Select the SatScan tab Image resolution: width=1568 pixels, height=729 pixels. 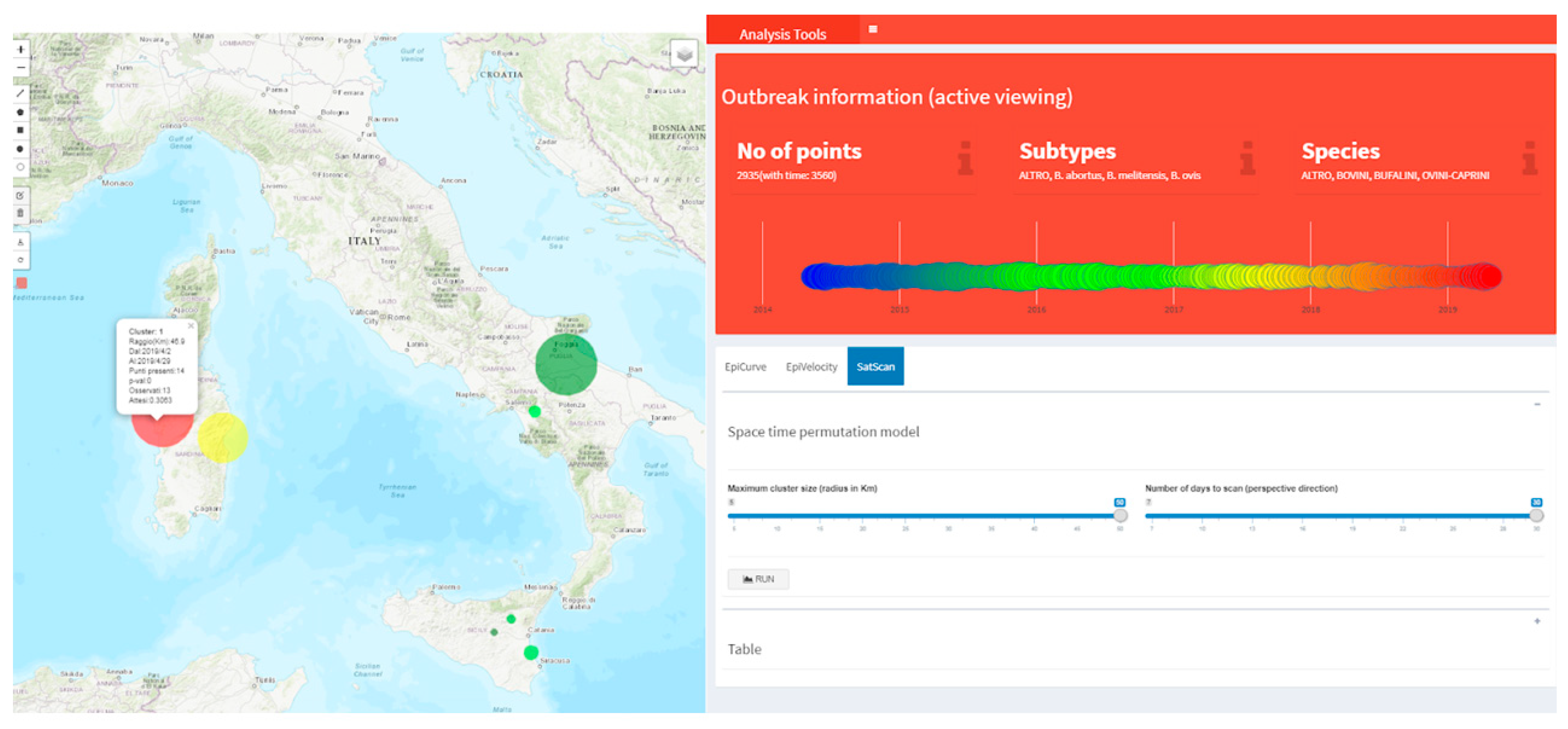click(875, 367)
